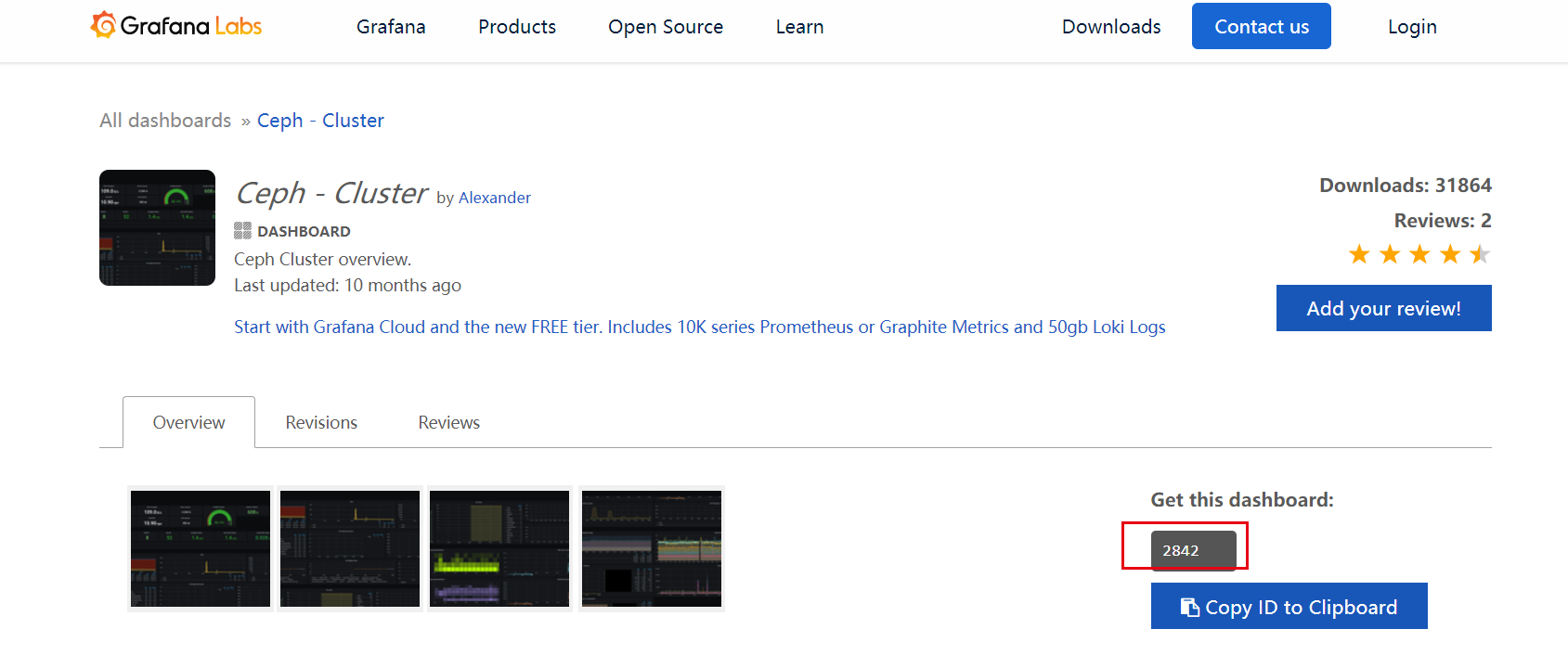Open third thumbnail with bright green bars
The height and width of the screenshot is (655, 1568).
(x=499, y=548)
